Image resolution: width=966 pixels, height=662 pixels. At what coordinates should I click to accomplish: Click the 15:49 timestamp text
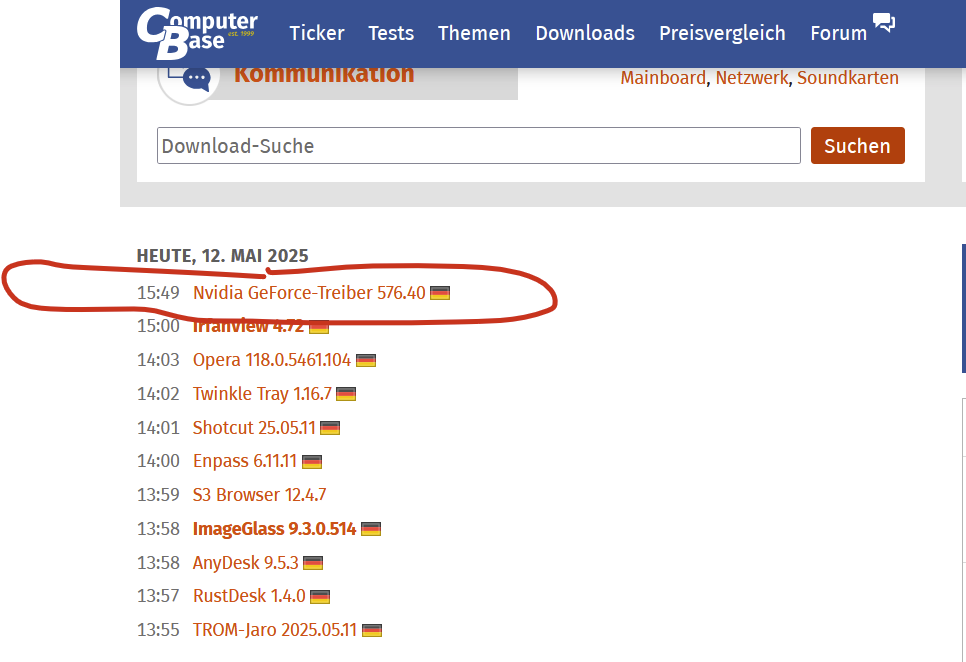[x=158, y=293]
